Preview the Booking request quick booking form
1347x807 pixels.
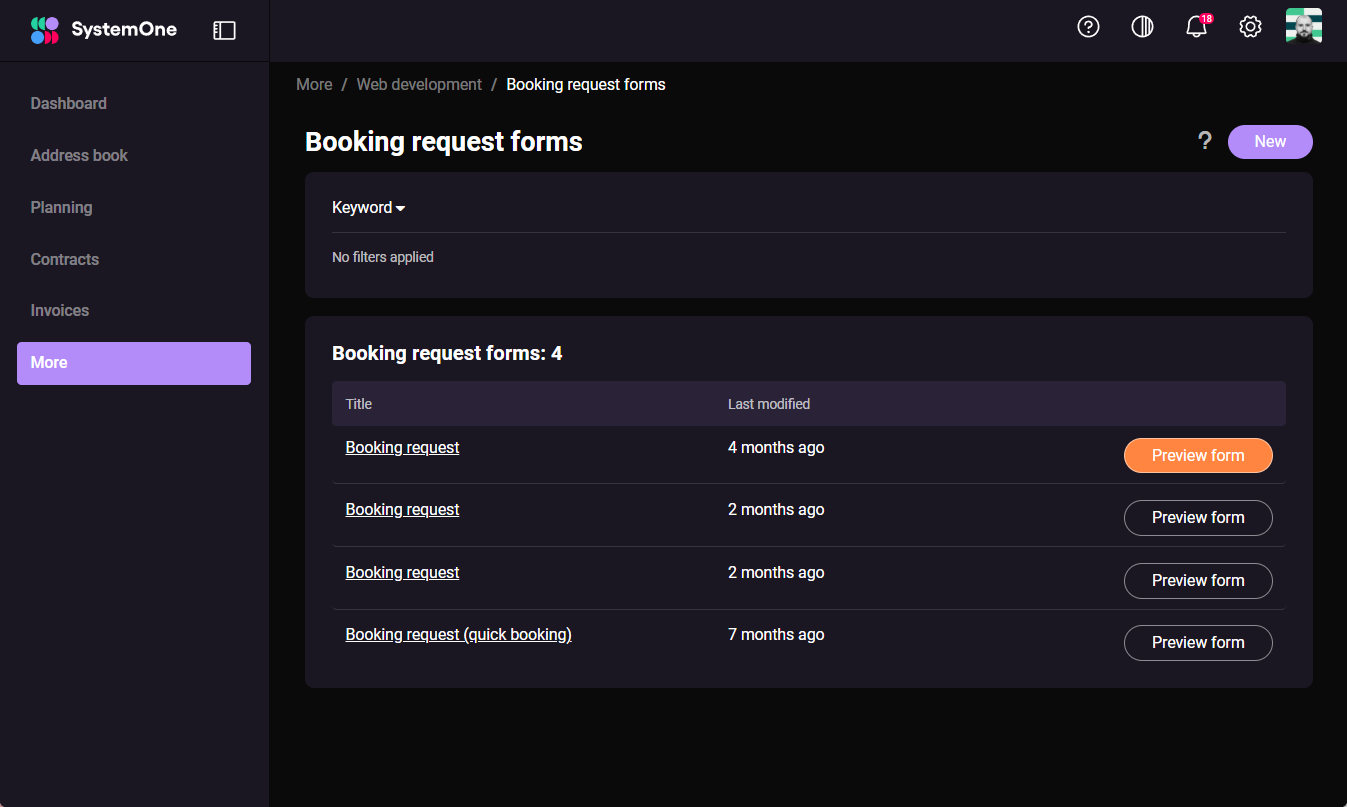click(1198, 642)
